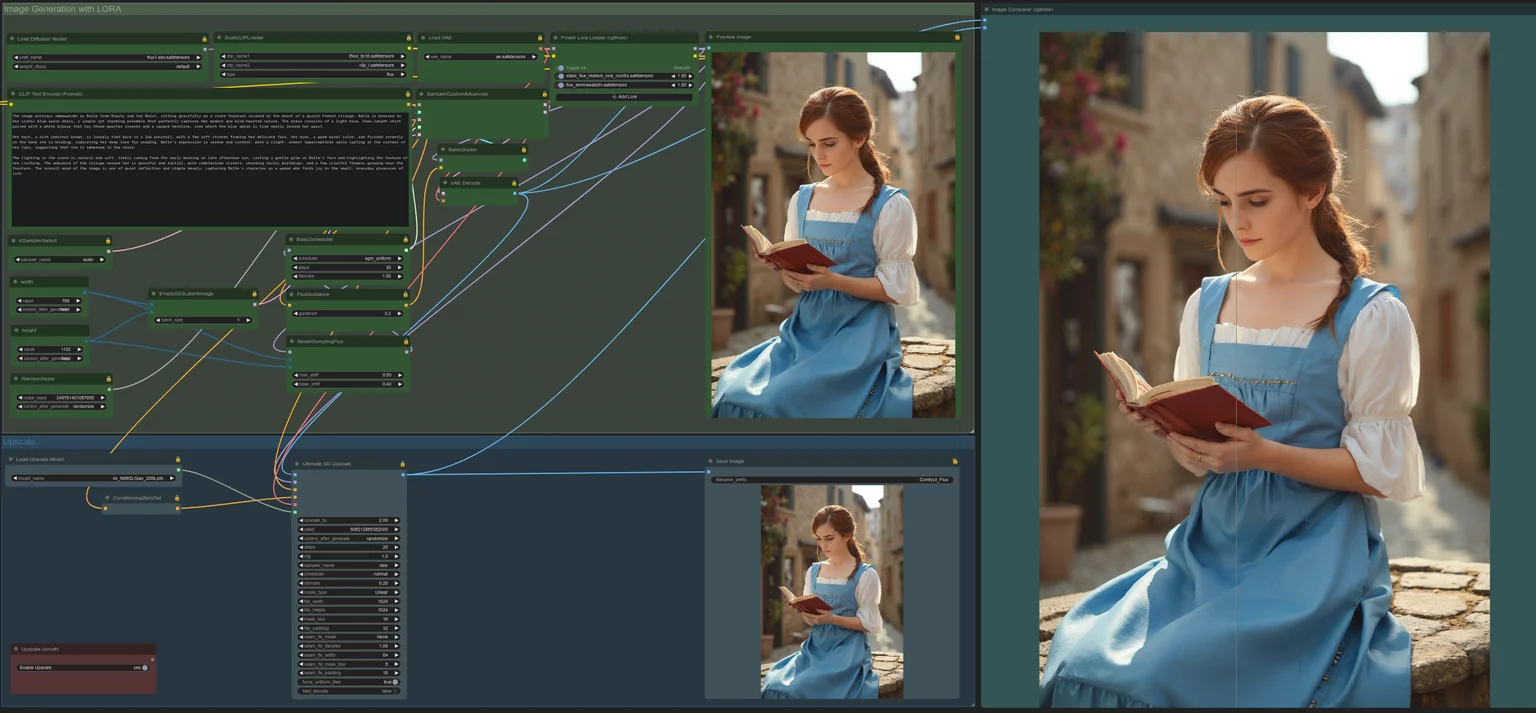Click the lock icon on ConditioningZeroOut node
The width and height of the screenshot is (1536, 713).
(x=177, y=498)
